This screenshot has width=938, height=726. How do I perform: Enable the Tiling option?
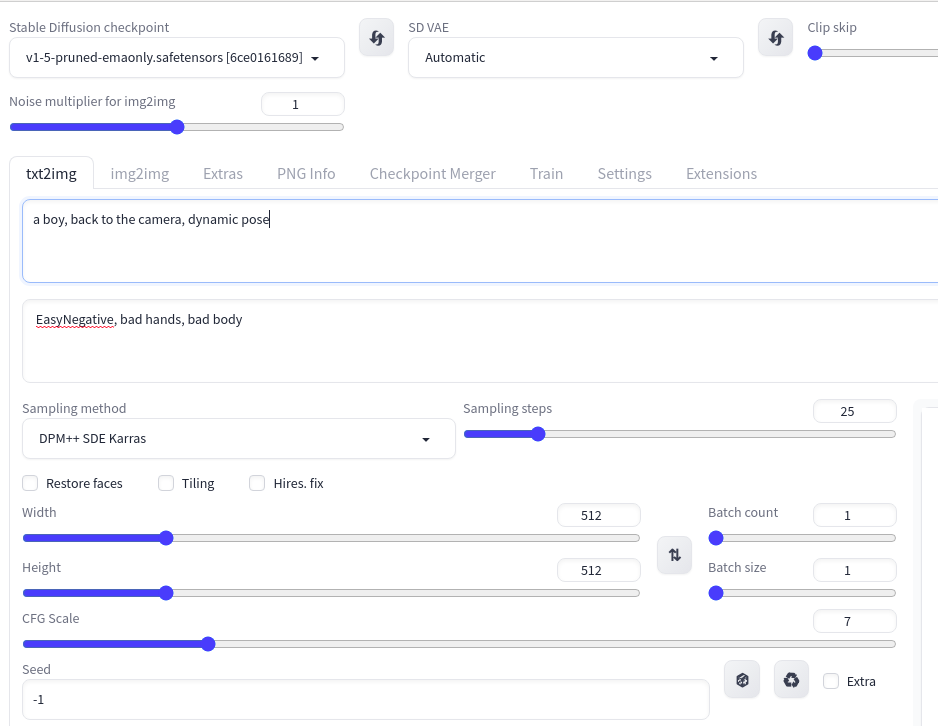click(x=167, y=483)
